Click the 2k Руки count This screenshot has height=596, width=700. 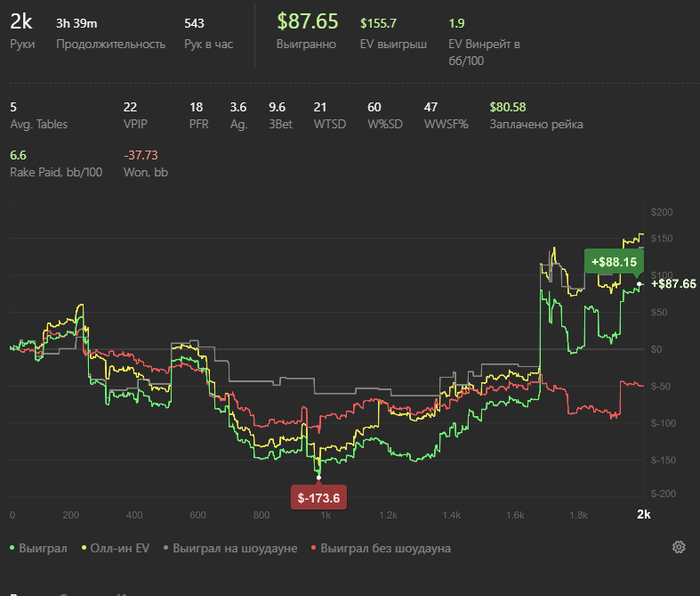point(21,21)
